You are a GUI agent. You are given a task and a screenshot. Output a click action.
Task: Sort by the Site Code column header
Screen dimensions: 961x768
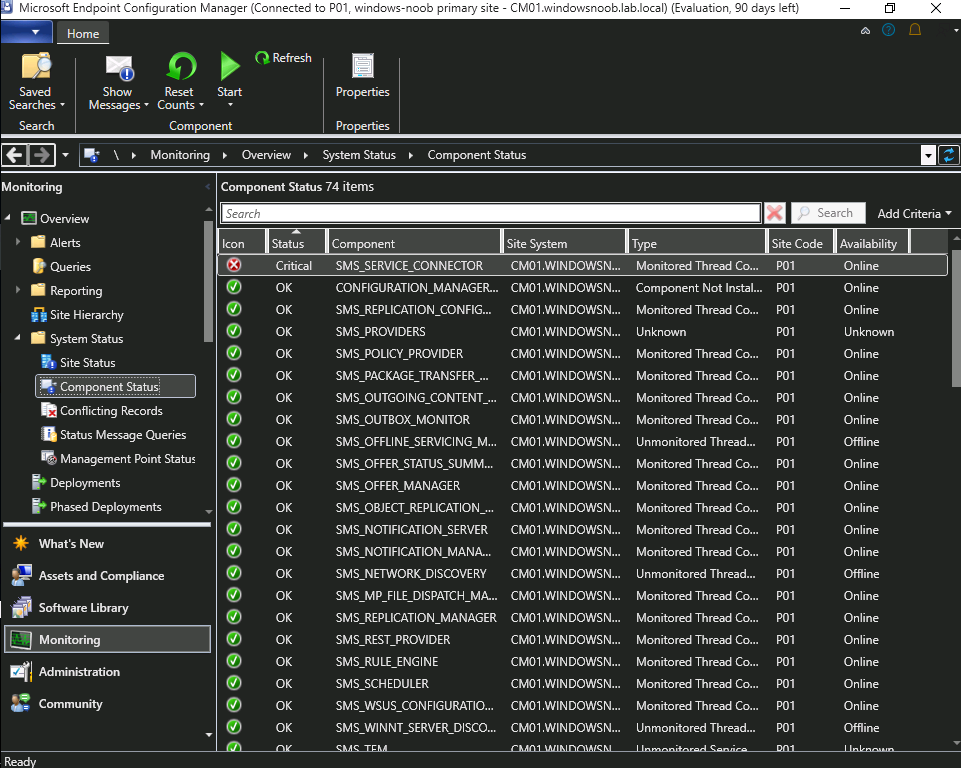[801, 243]
